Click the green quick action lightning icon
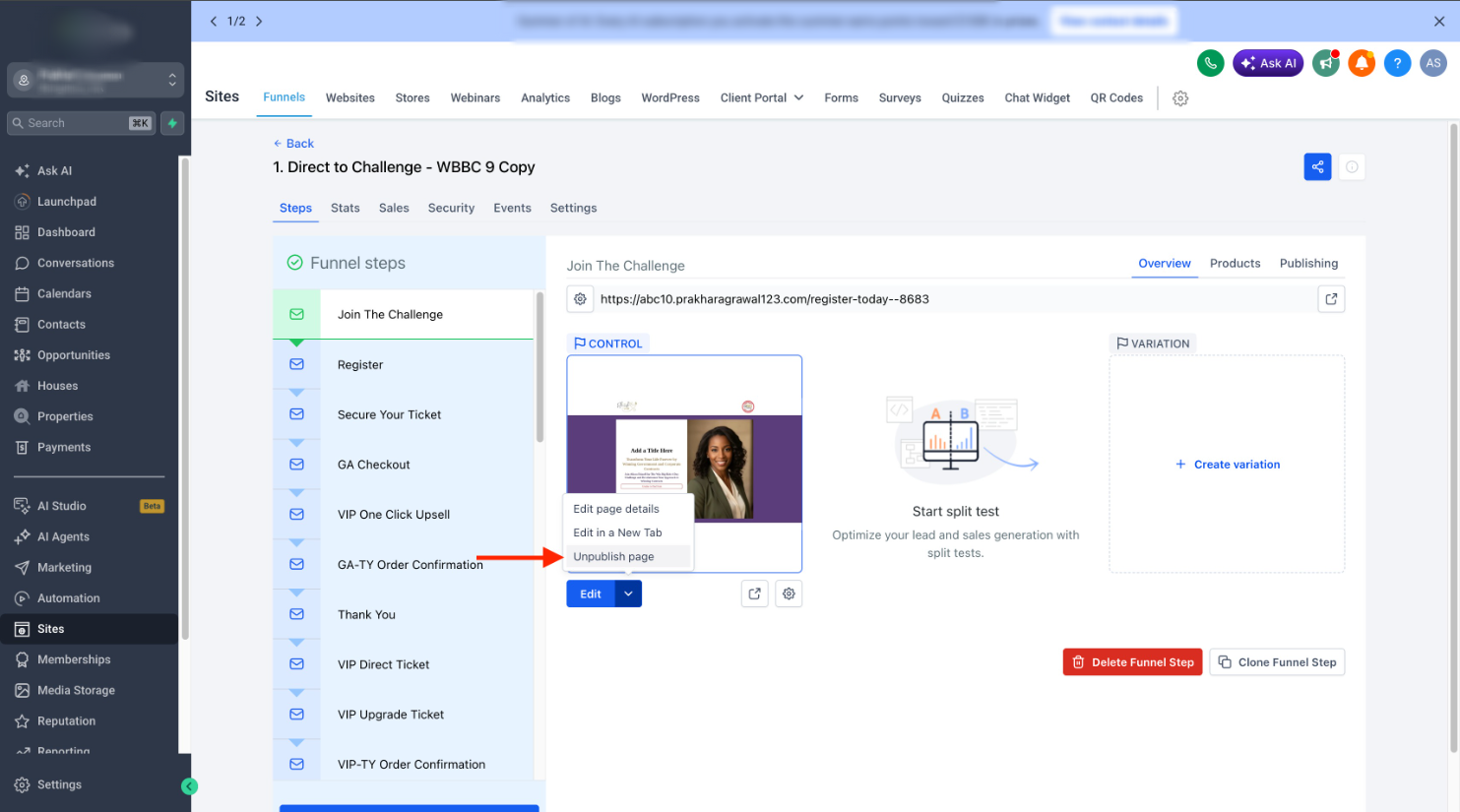This screenshot has height=812, width=1460. pos(172,123)
